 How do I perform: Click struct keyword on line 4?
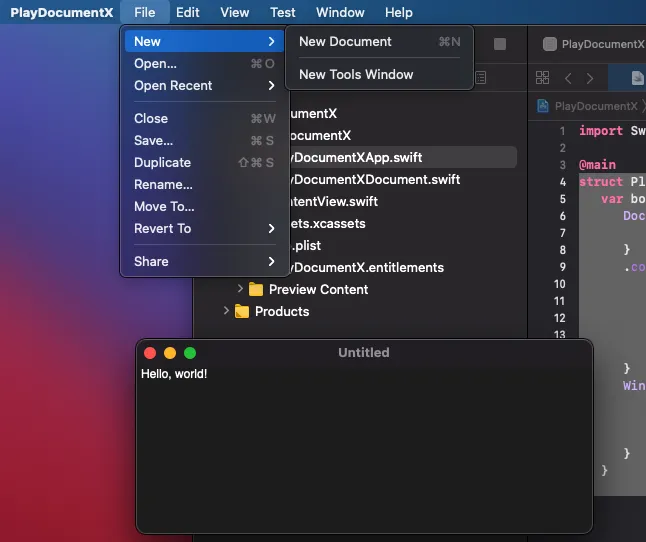601,182
